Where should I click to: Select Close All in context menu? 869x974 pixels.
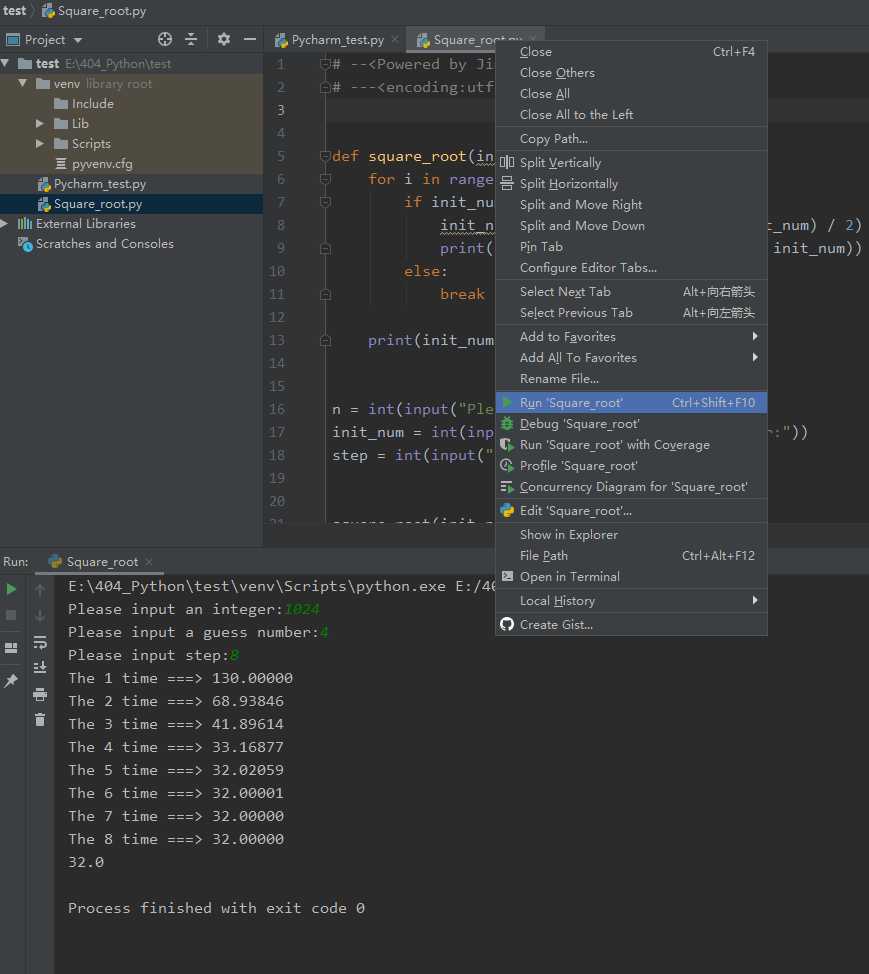pos(631,94)
